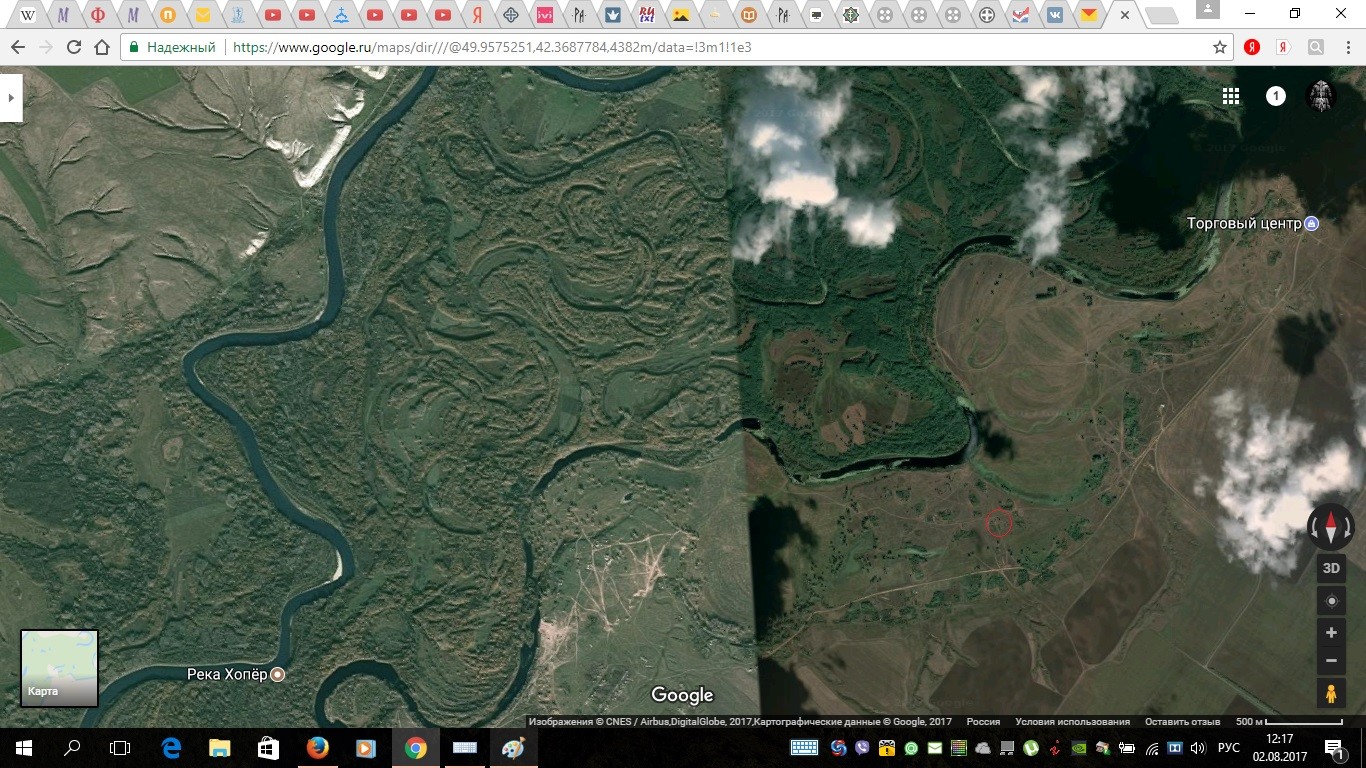Launch Microsoft Edge from the taskbar
This screenshot has height=768, width=1366.
pyautogui.click(x=171, y=747)
